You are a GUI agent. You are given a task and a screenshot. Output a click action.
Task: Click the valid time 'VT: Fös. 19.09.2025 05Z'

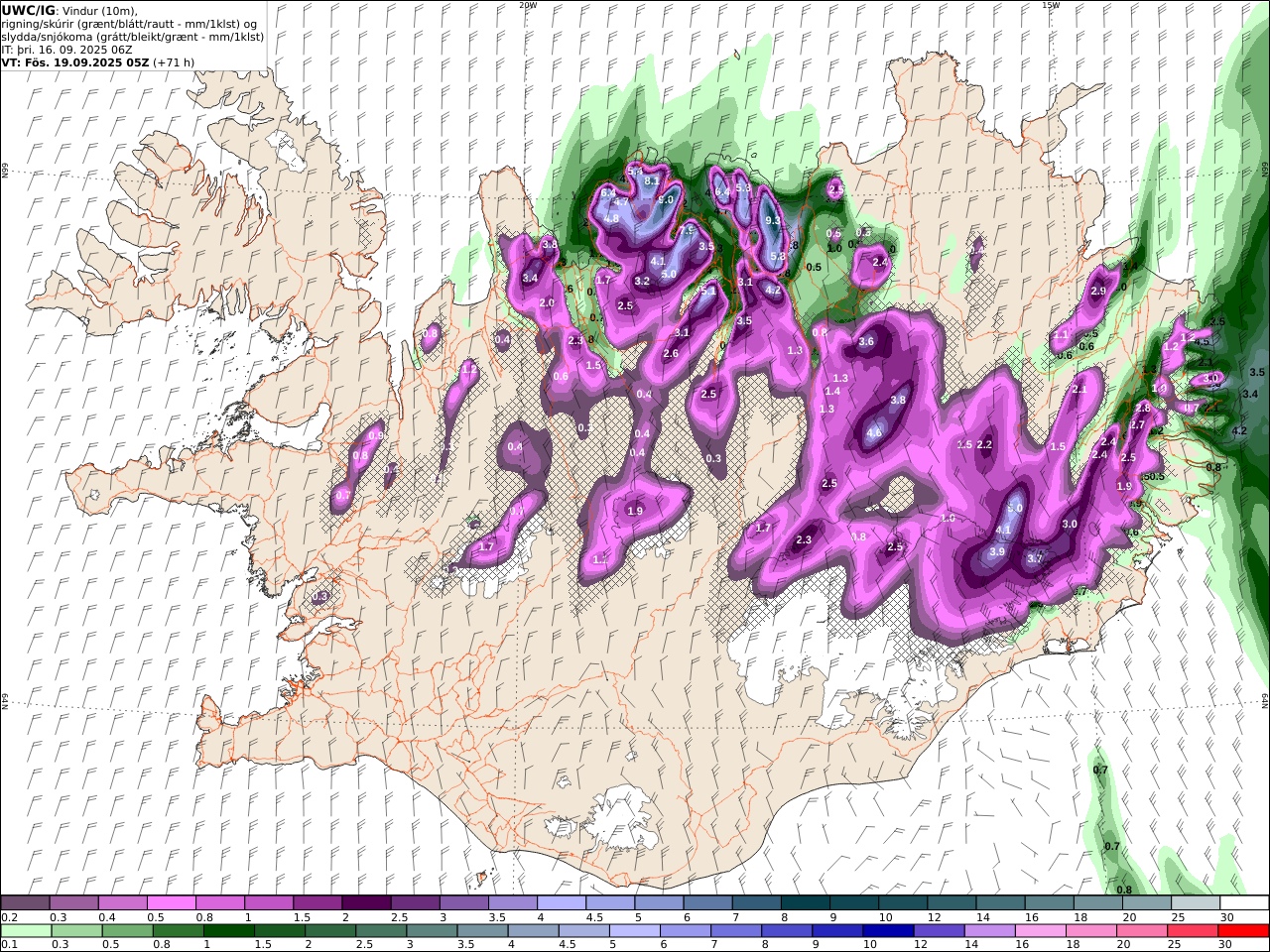tap(75, 61)
